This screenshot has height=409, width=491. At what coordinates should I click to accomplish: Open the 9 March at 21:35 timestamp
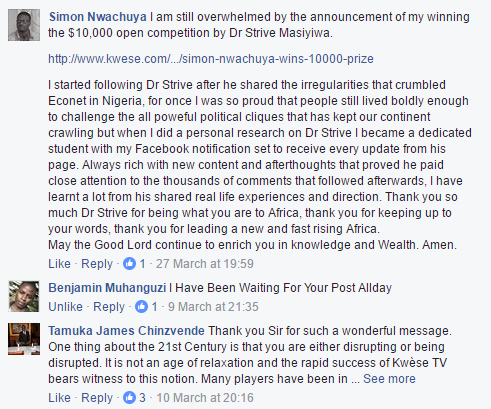[213, 307]
